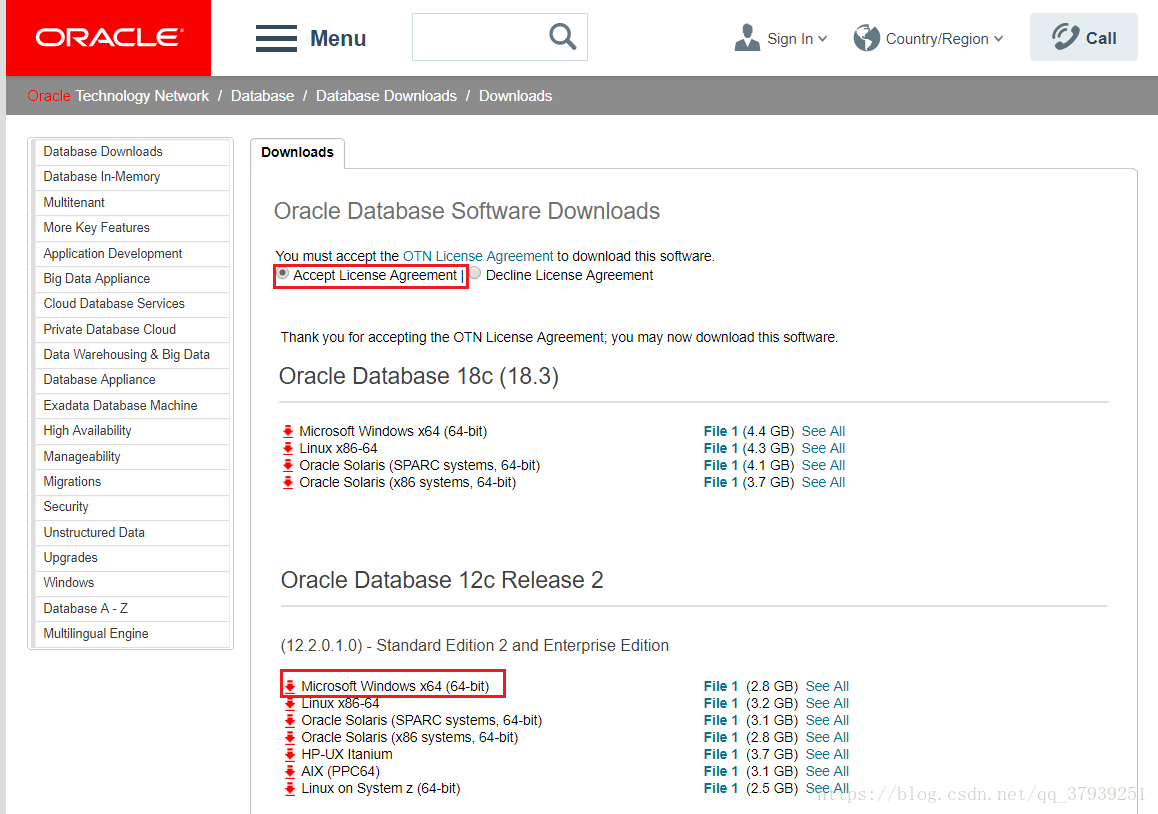The image size is (1158, 814).
Task: Open Application Development sidebar item
Action: [x=131, y=253]
